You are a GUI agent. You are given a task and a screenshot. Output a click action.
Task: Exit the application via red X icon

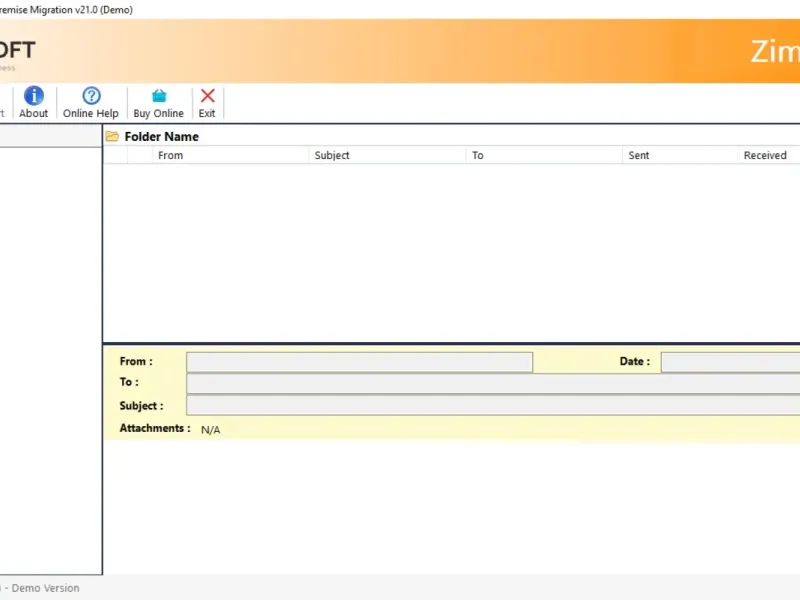(207, 95)
